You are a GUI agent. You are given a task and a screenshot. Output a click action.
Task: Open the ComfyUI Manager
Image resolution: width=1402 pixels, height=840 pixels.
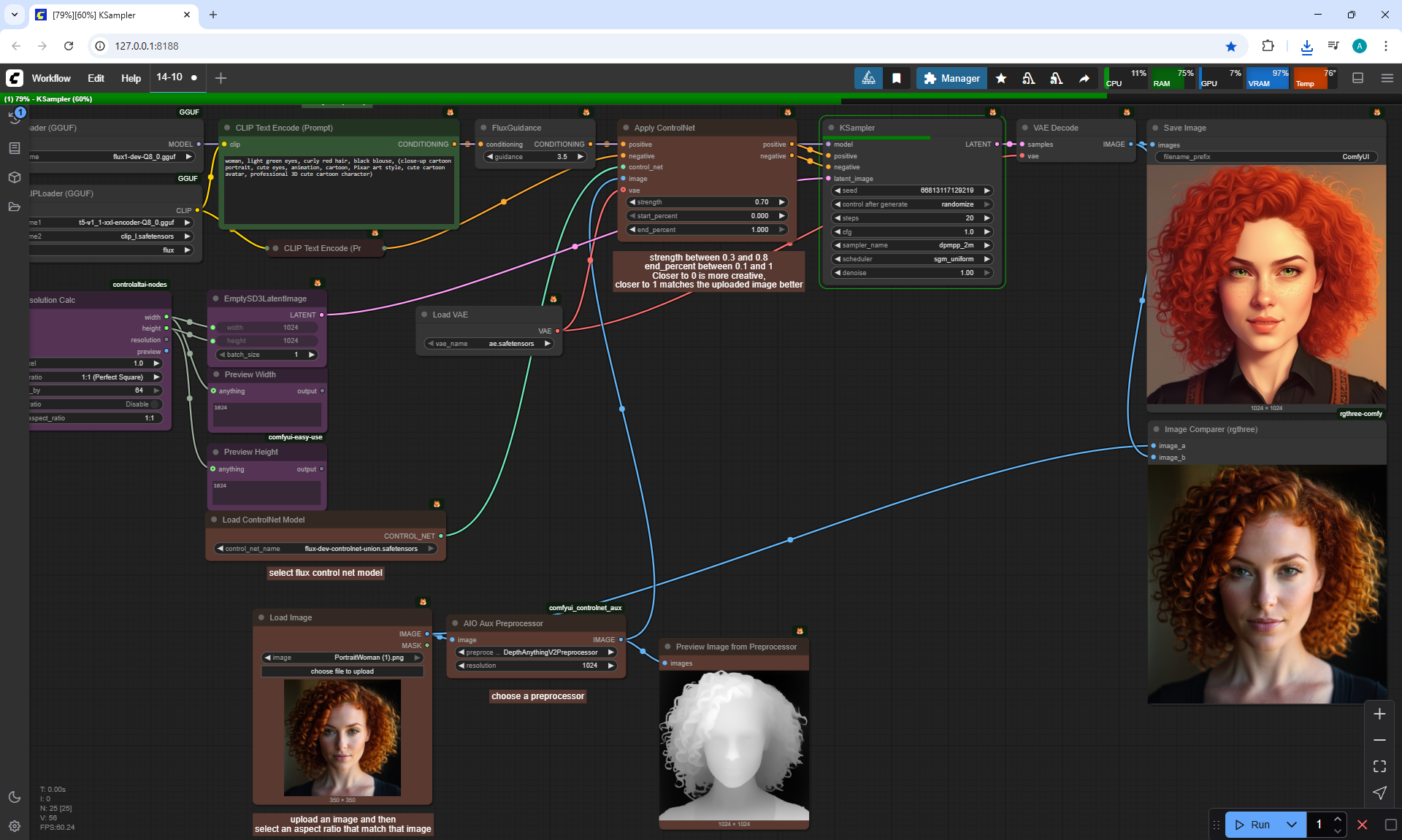(x=951, y=78)
